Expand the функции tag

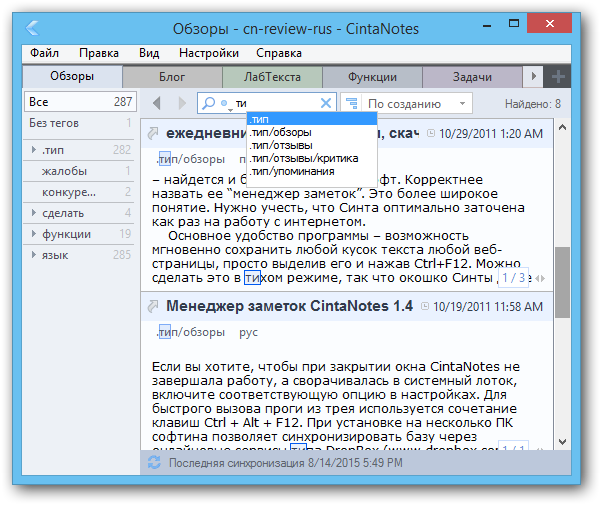pyautogui.click(x=34, y=234)
